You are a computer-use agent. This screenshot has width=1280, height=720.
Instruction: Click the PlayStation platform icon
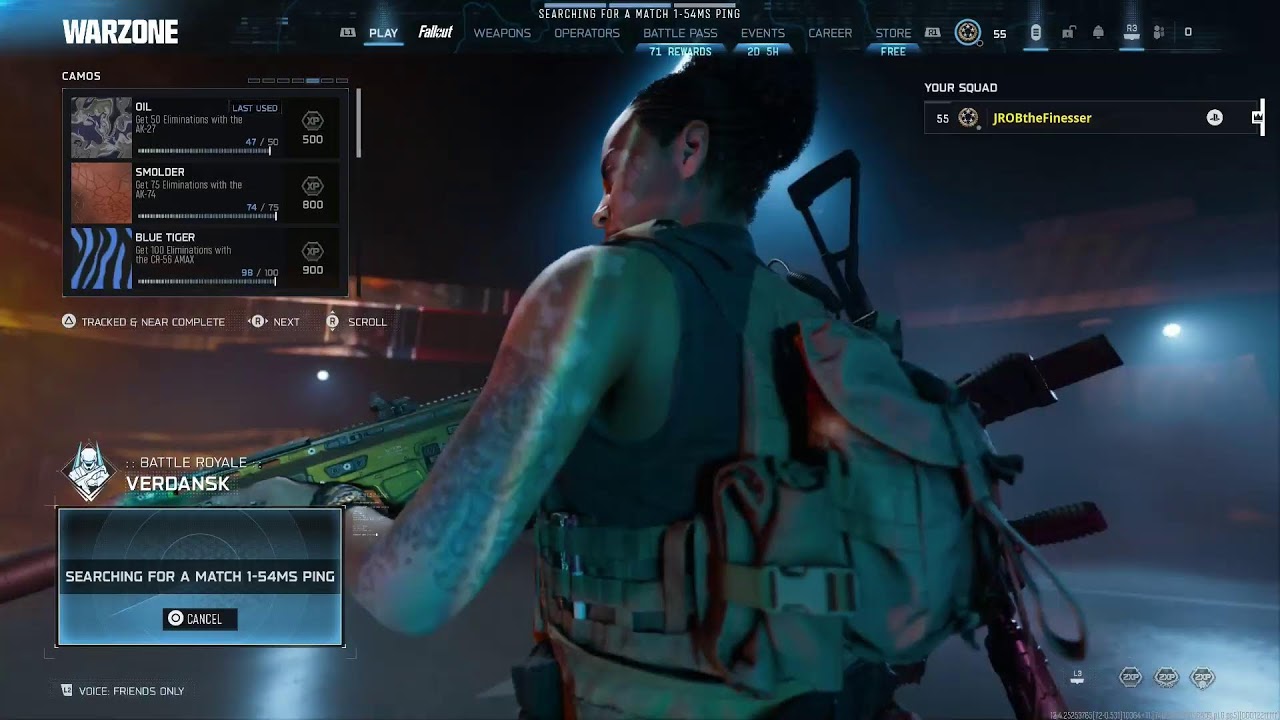click(x=1214, y=118)
